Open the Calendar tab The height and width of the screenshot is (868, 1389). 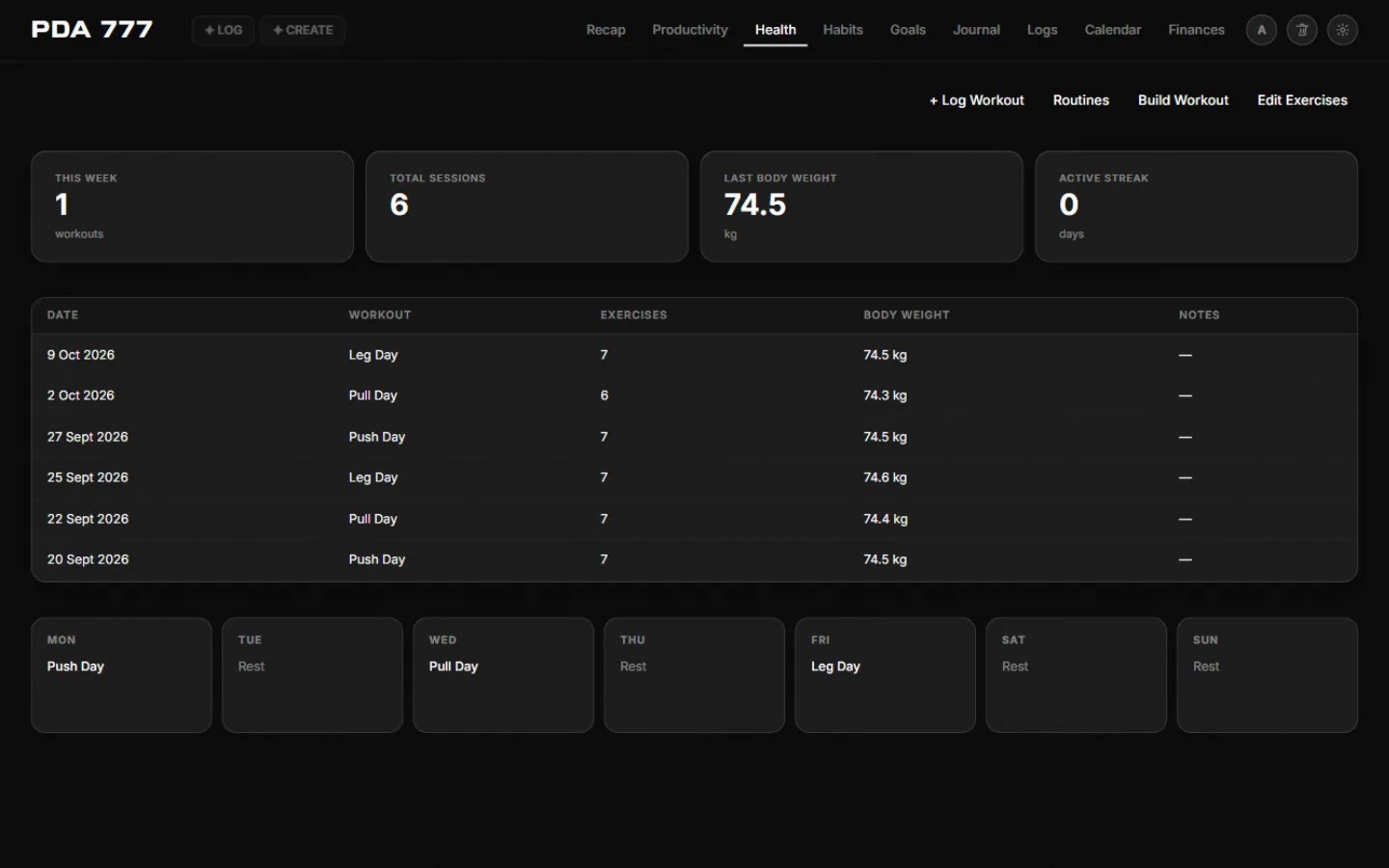tap(1112, 30)
